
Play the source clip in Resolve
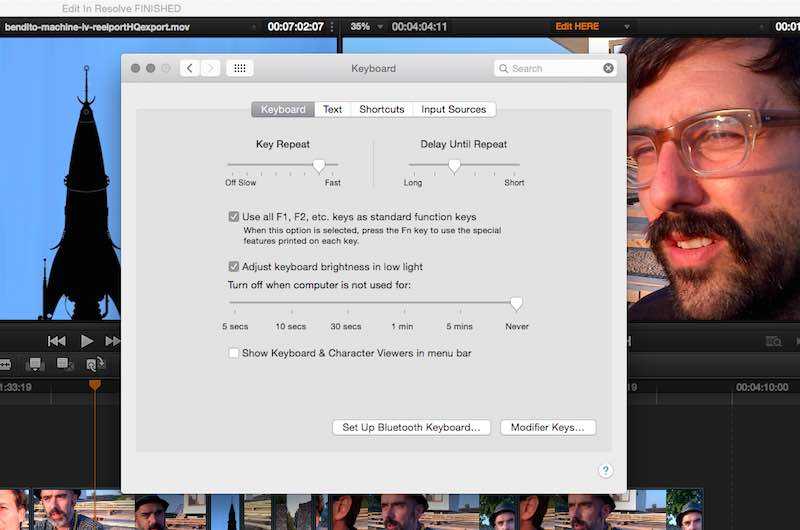pyautogui.click(x=87, y=341)
